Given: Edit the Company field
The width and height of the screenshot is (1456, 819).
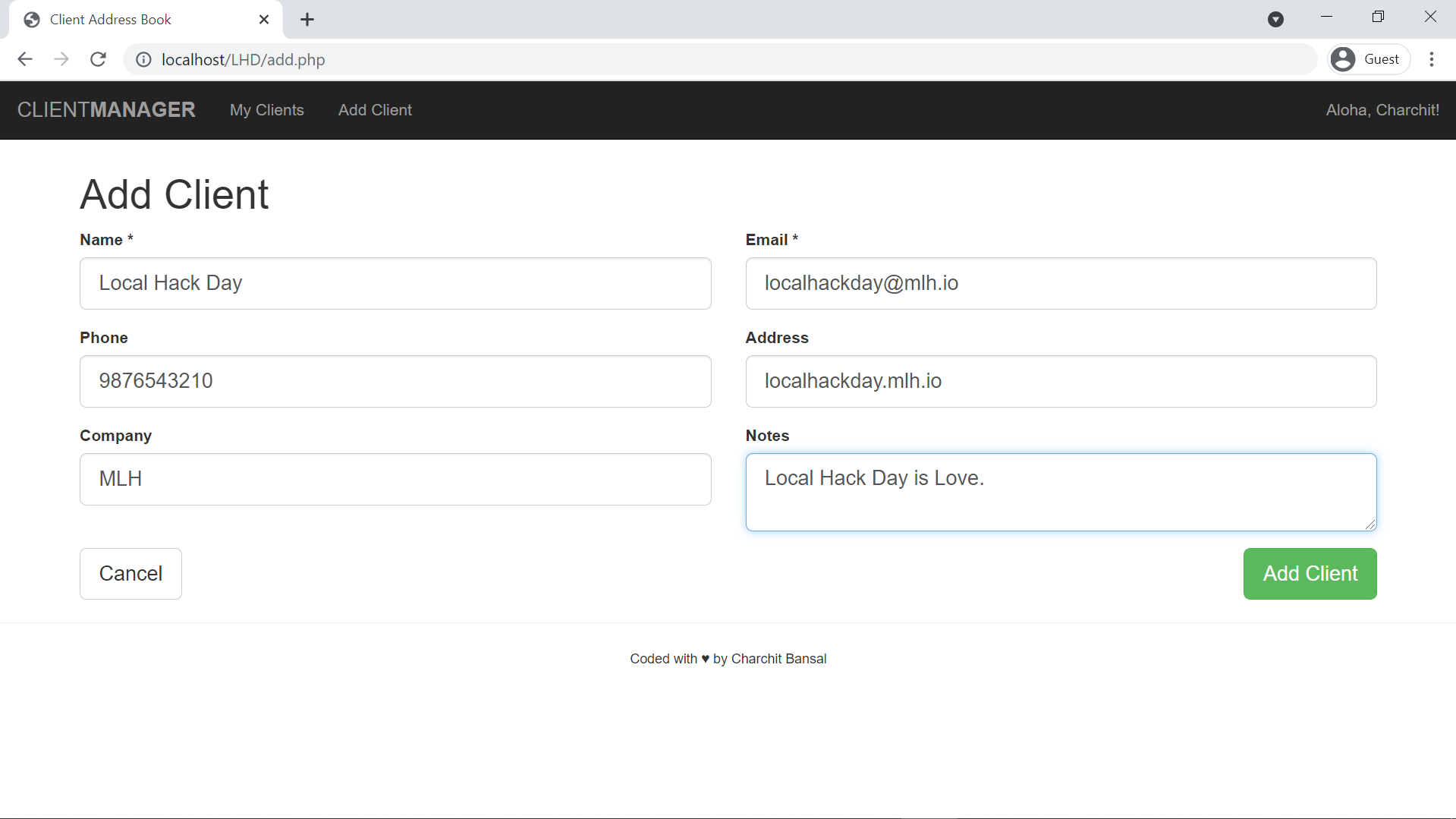Looking at the screenshot, I should click(395, 479).
